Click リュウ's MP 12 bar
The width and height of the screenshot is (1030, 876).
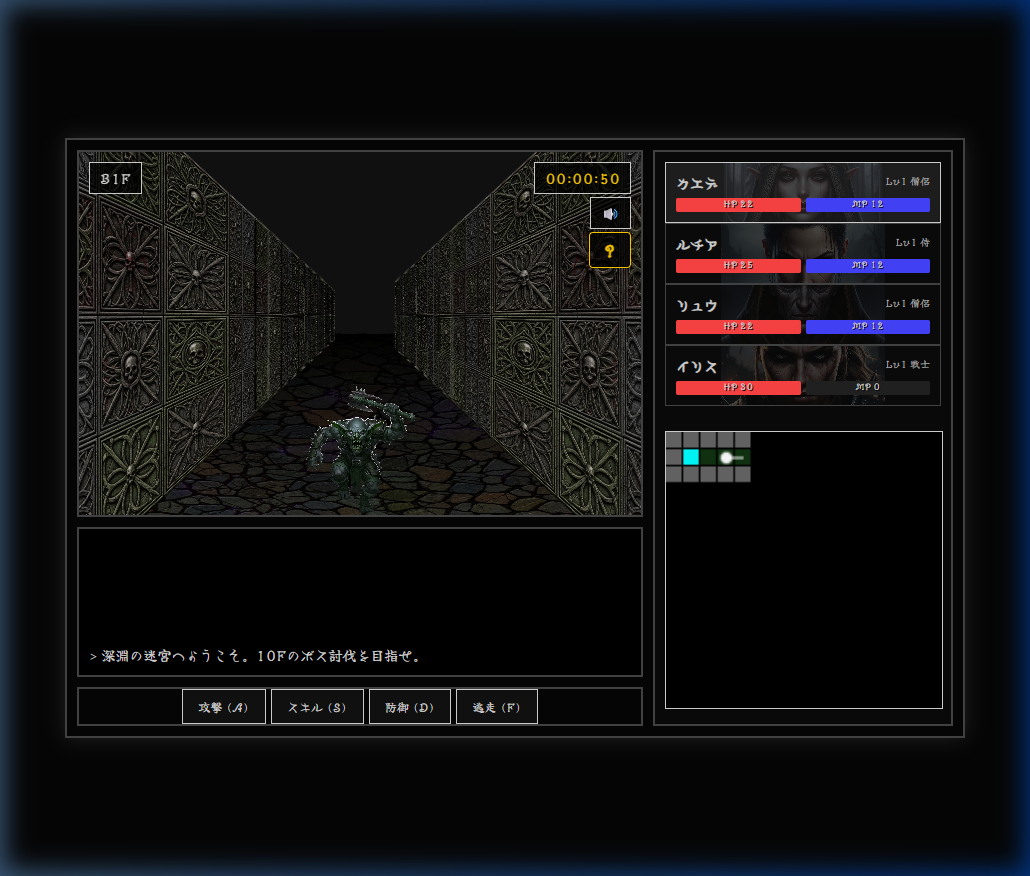pos(868,326)
